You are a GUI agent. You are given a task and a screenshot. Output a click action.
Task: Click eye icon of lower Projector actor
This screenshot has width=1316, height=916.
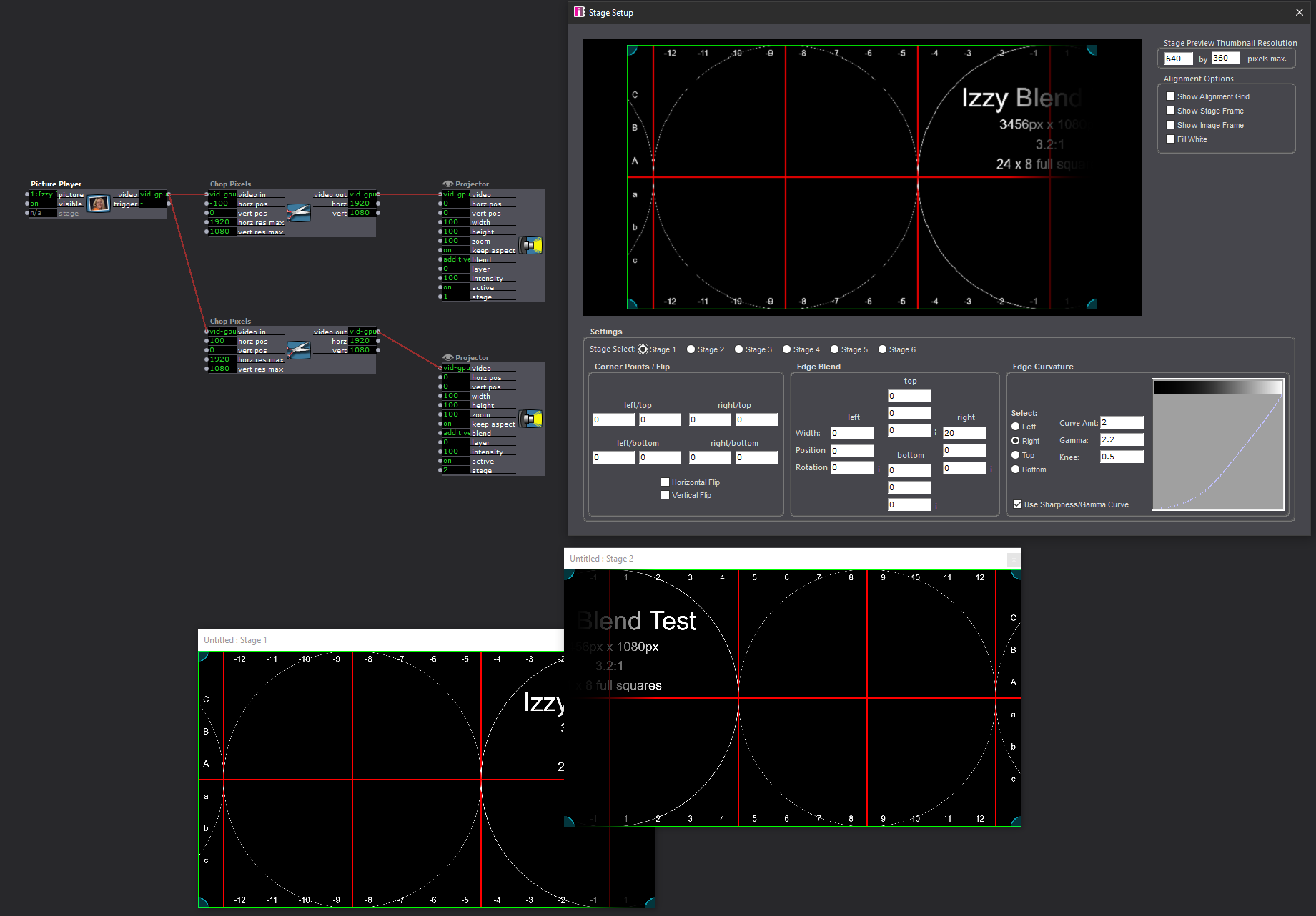tap(448, 357)
